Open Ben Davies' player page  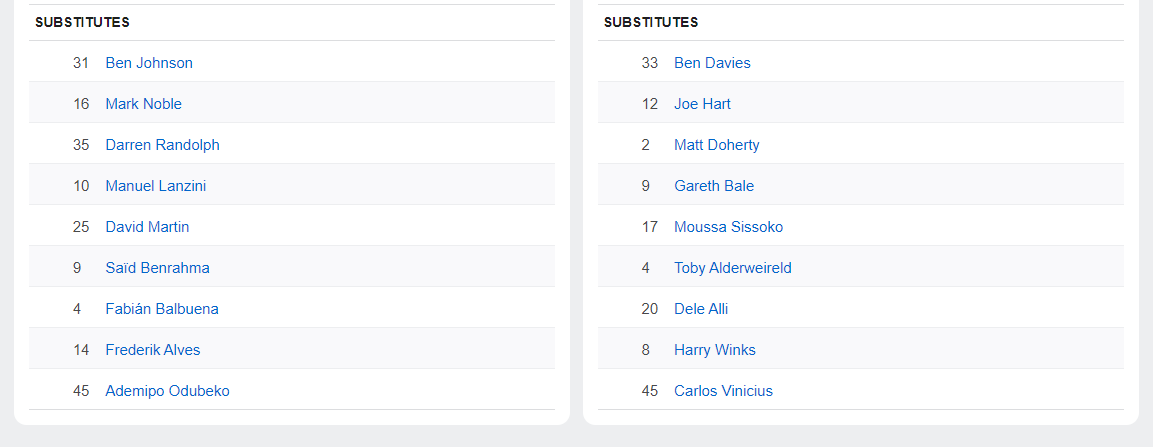tap(712, 63)
